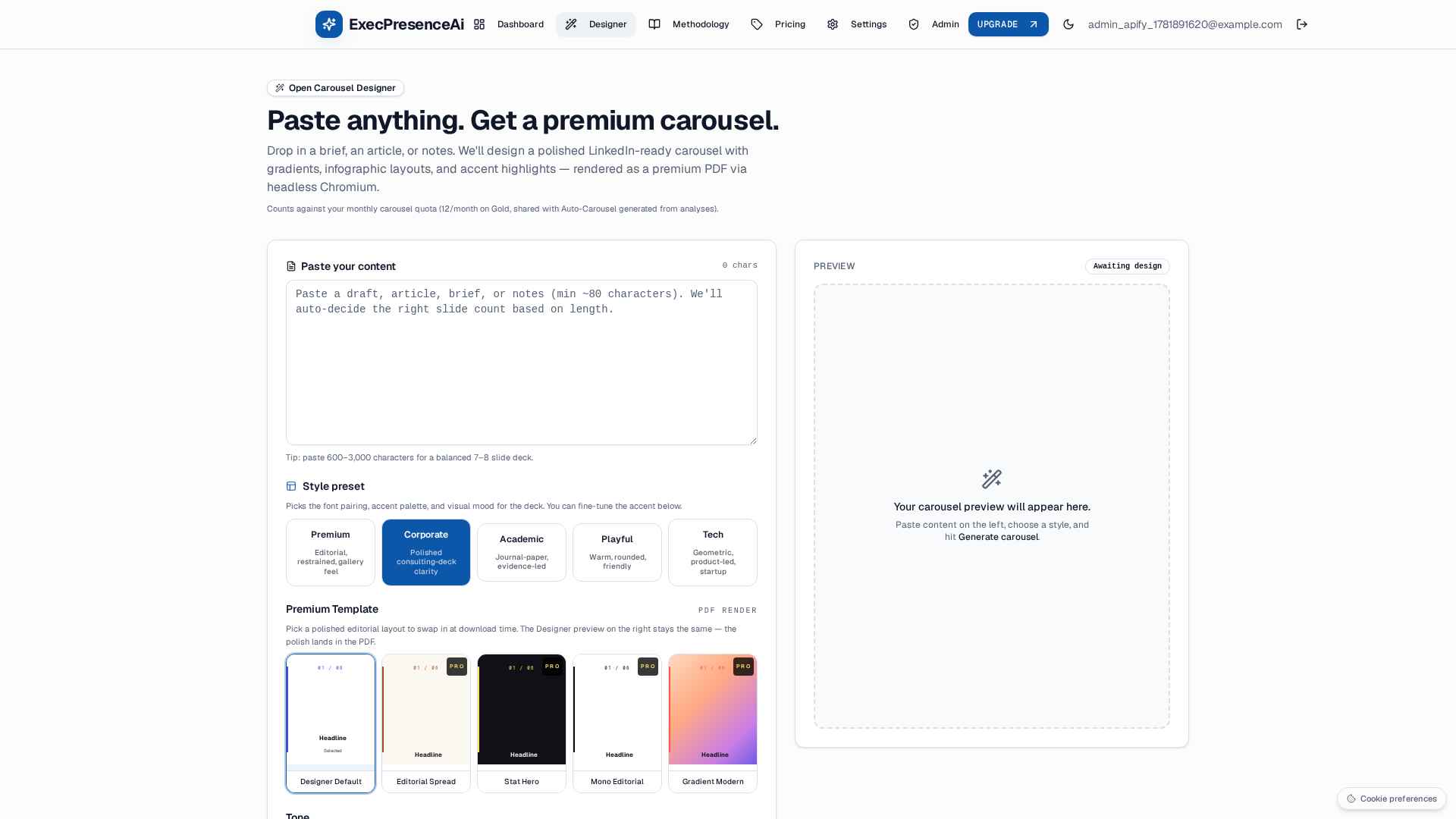This screenshot has height=819, width=1456.
Task: Click the Dashboard grid icon
Action: (479, 24)
